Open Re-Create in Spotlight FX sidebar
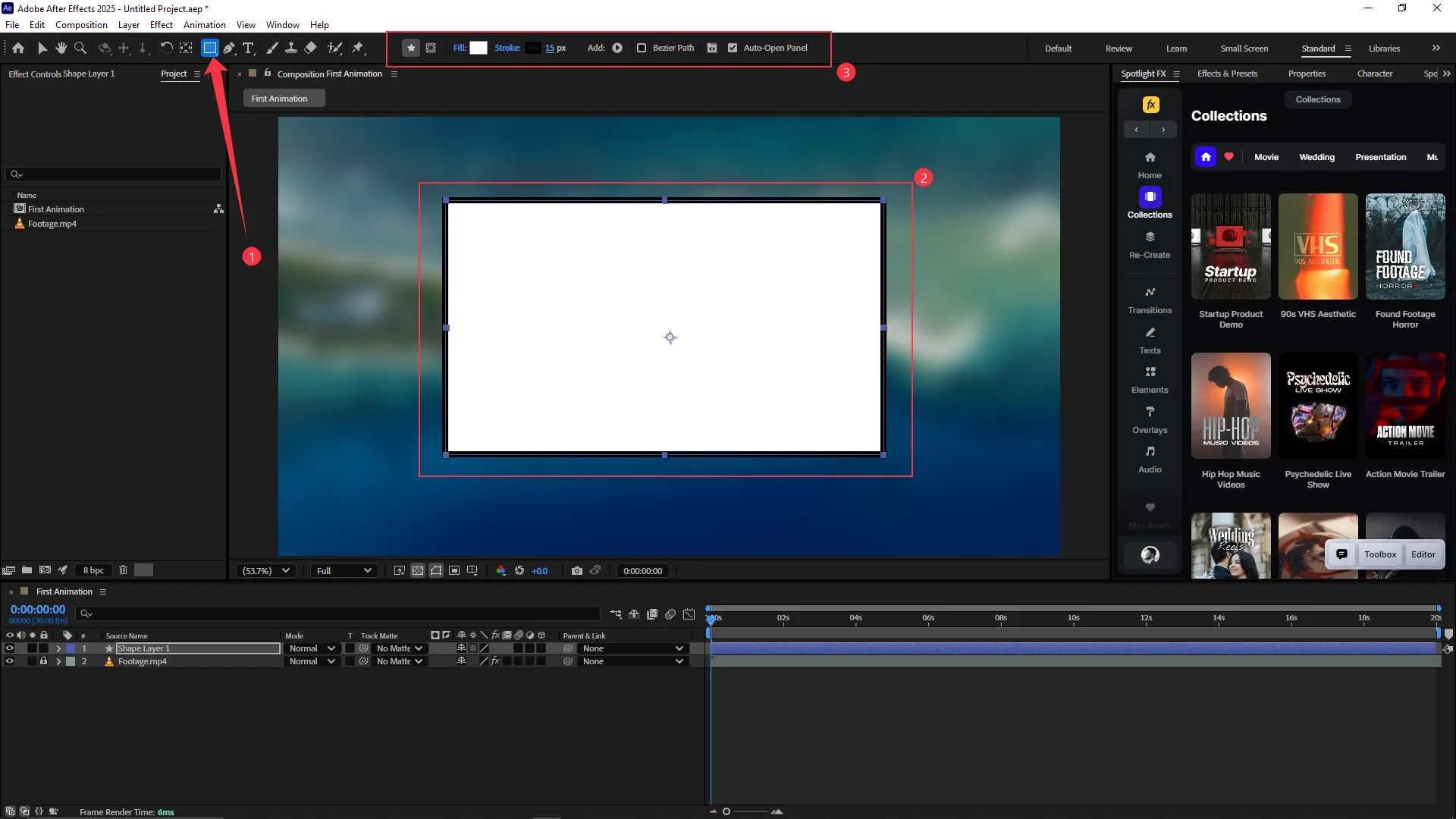This screenshot has width=1456, height=819. coord(1150,245)
